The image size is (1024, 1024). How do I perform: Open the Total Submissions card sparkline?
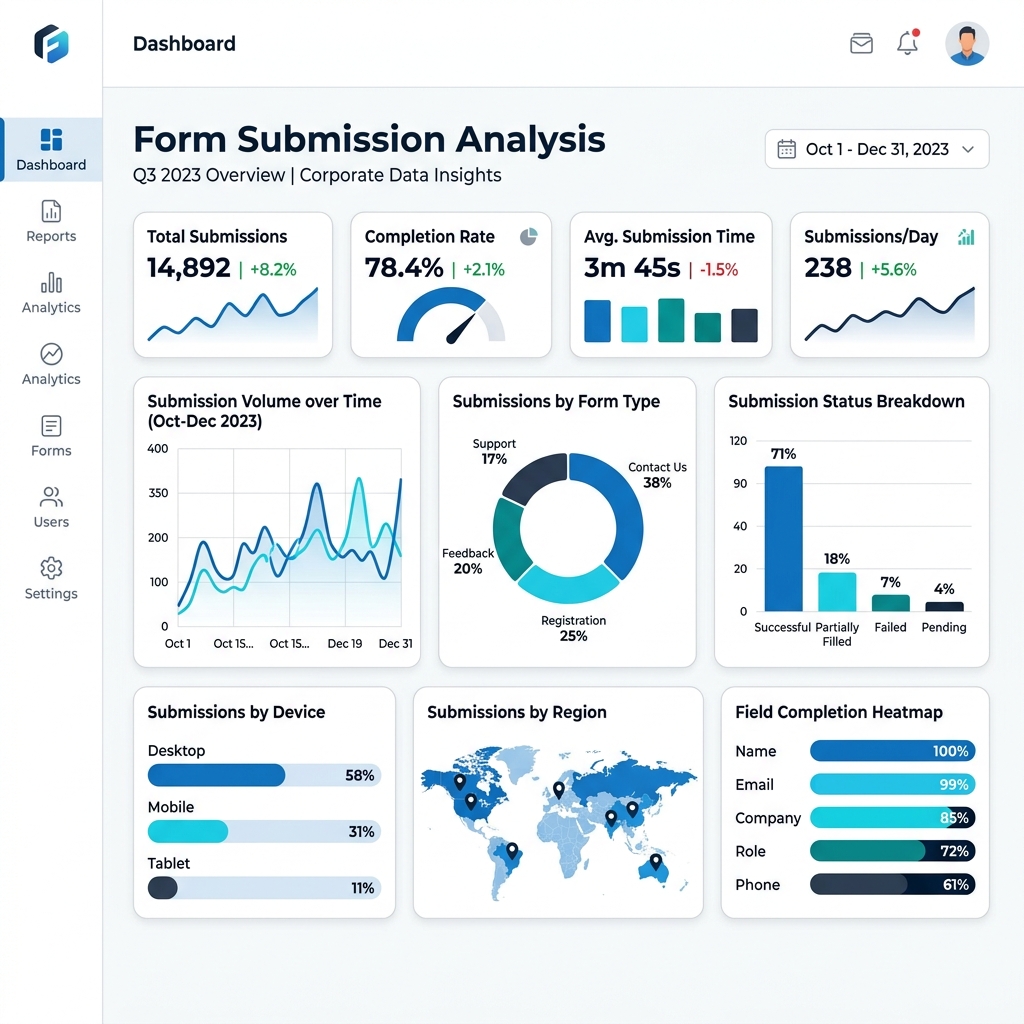point(232,315)
